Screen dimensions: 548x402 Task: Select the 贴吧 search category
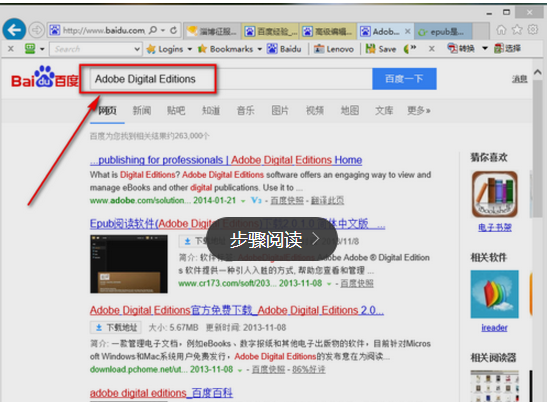[x=176, y=110]
